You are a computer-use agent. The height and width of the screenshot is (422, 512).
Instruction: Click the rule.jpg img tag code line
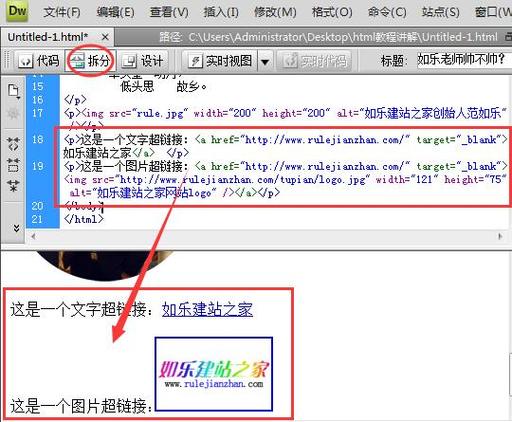(286, 113)
